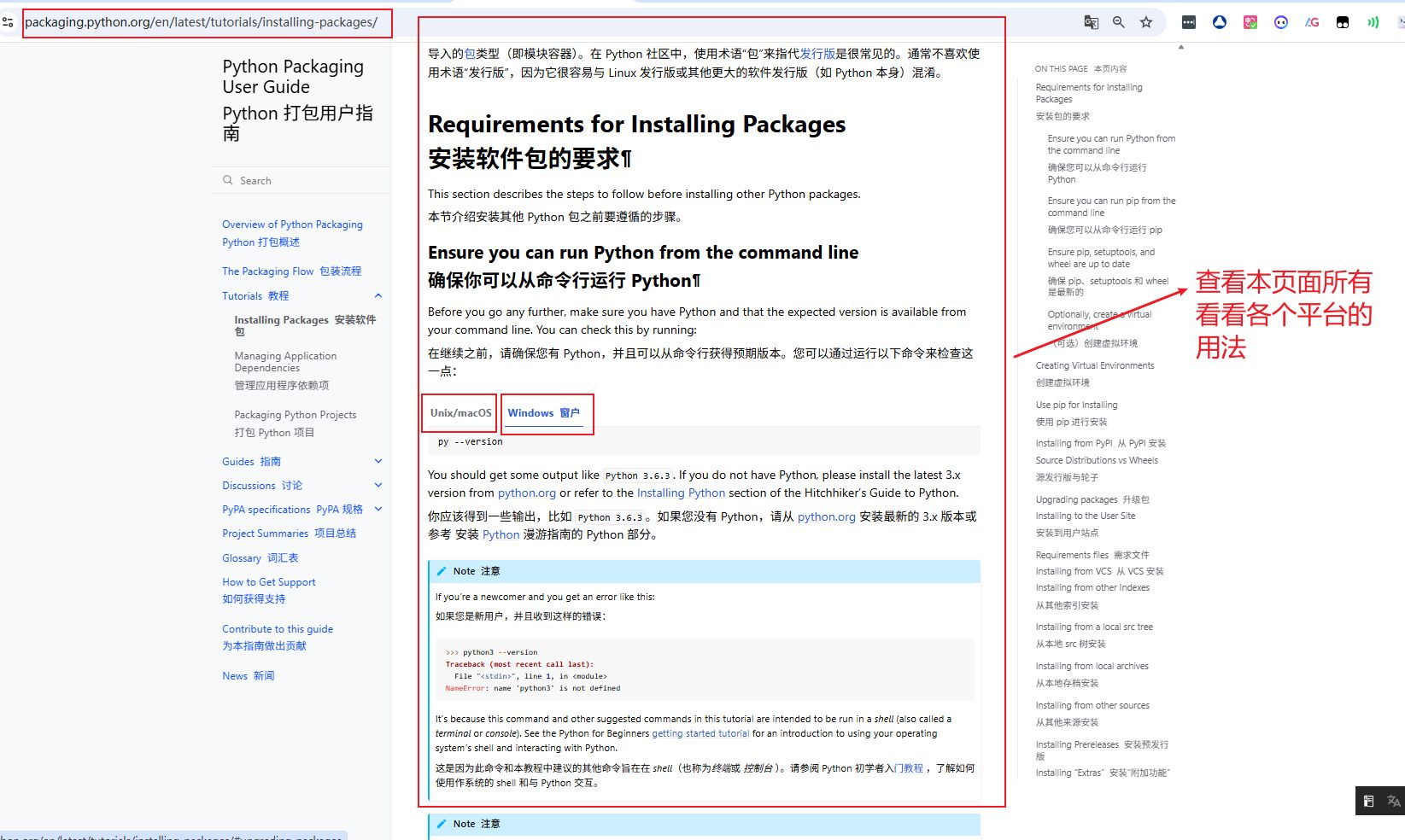Click the zoom magnifier icon in address bar
1405x840 pixels.
[1118, 22]
